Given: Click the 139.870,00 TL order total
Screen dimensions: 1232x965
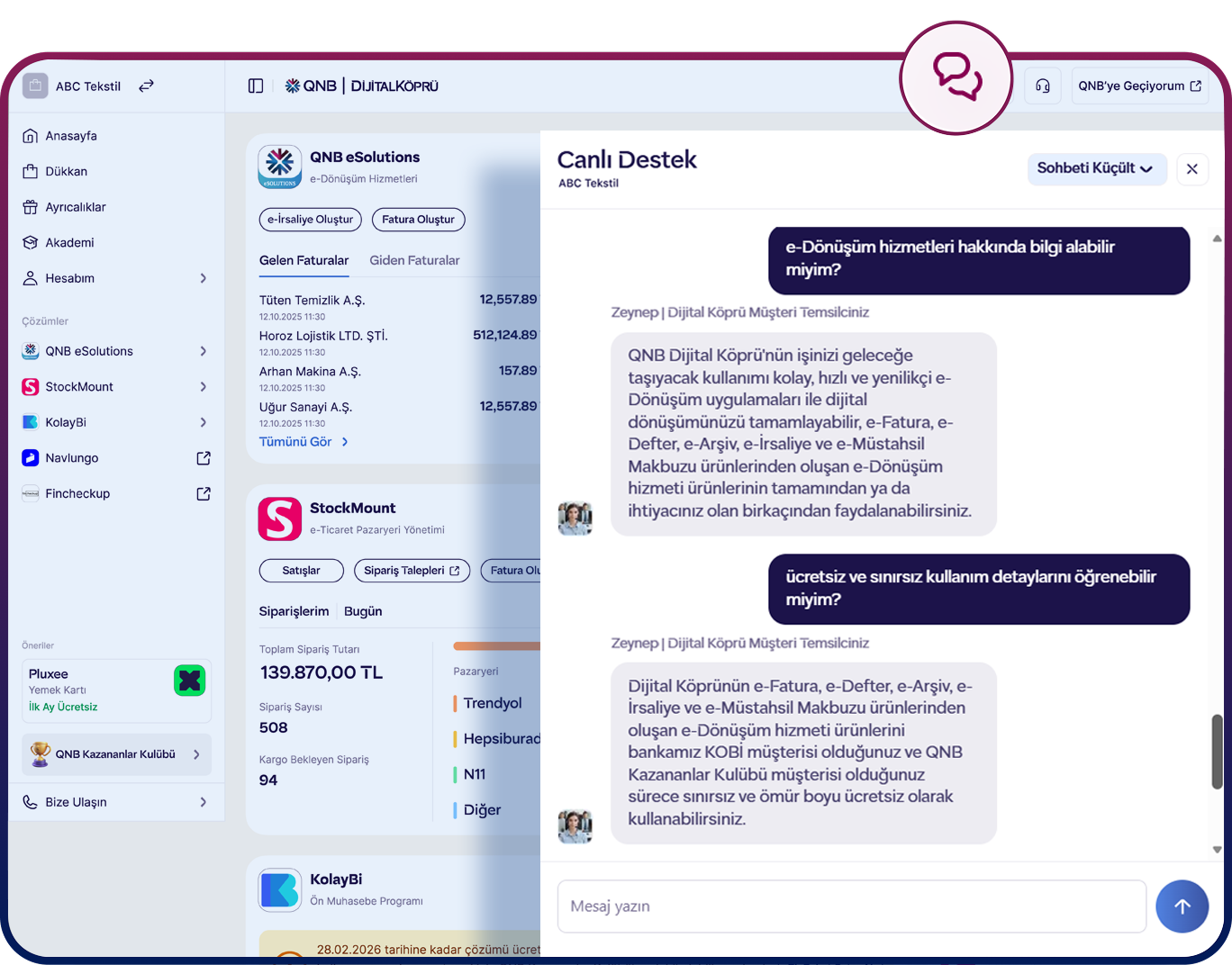Looking at the screenshot, I should pos(322,672).
